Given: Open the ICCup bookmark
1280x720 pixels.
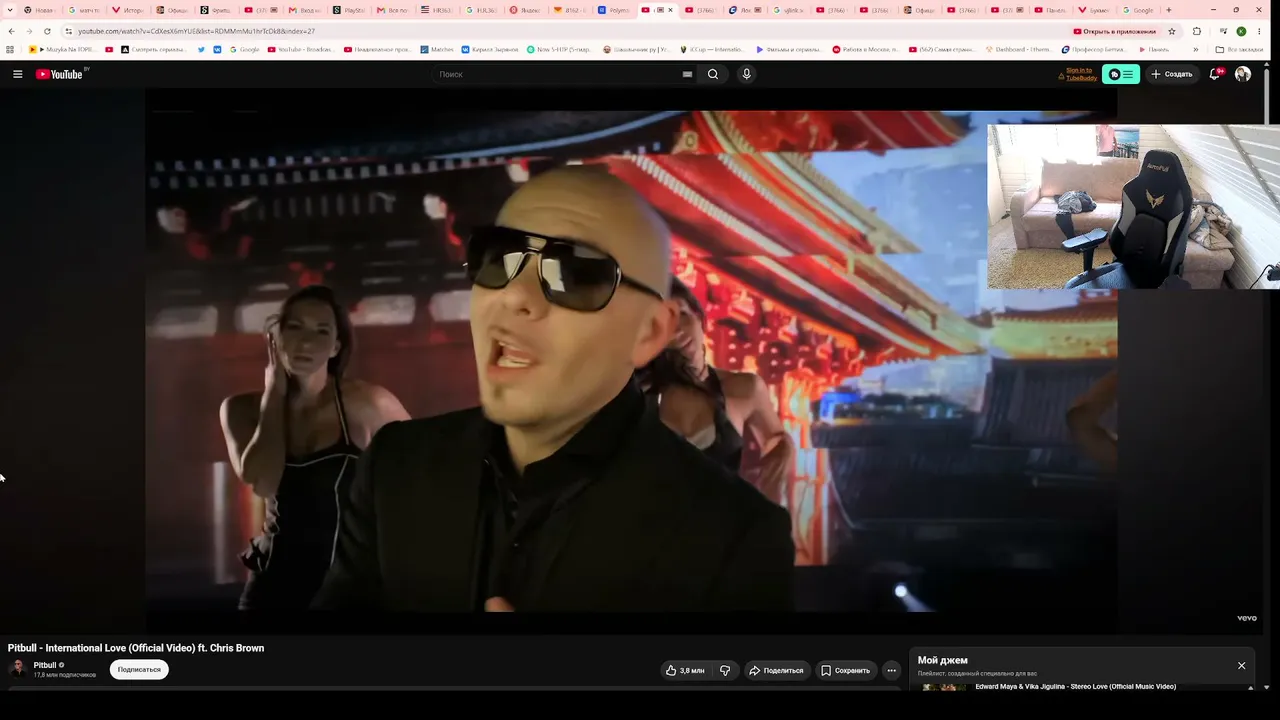Looking at the screenshot, I should [x=711, y=49].
